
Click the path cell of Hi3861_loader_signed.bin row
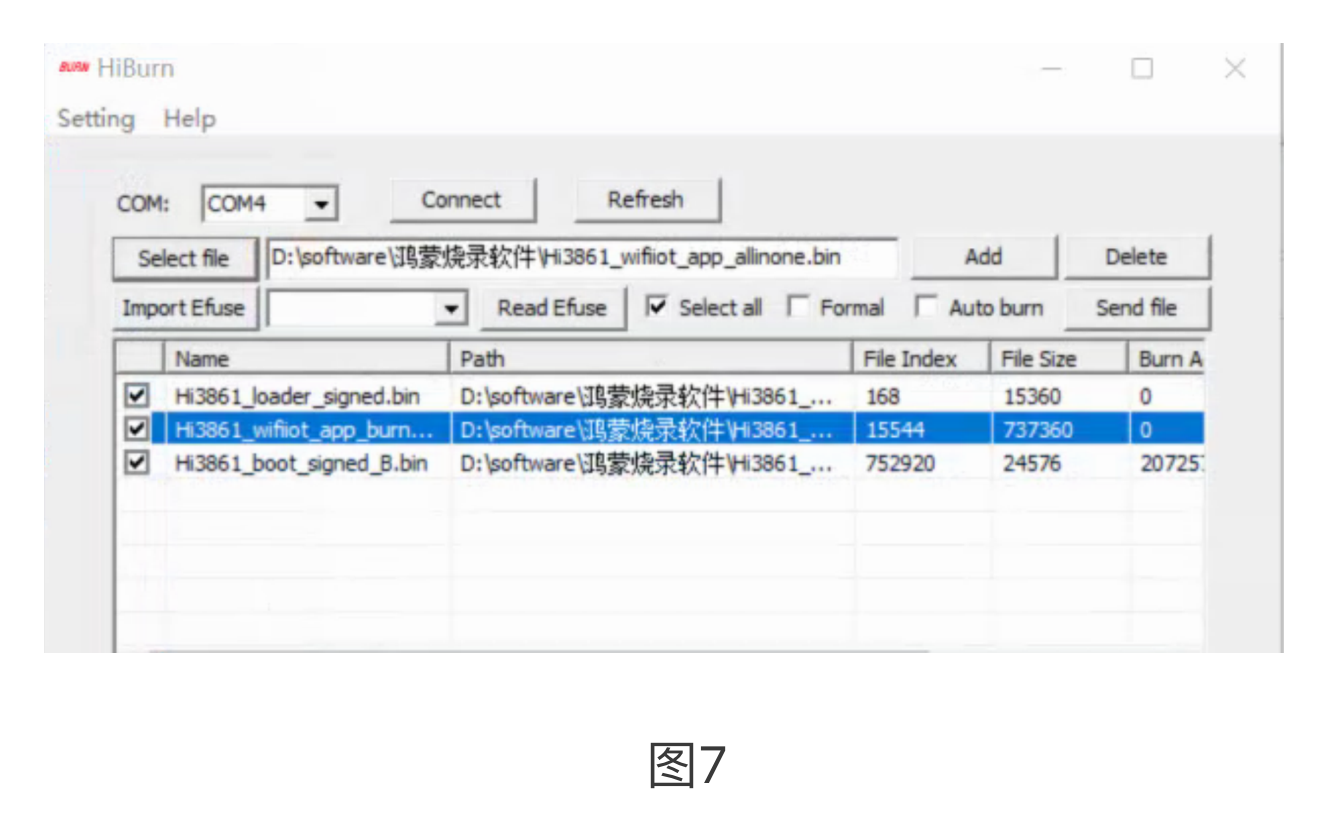(646, 397)
